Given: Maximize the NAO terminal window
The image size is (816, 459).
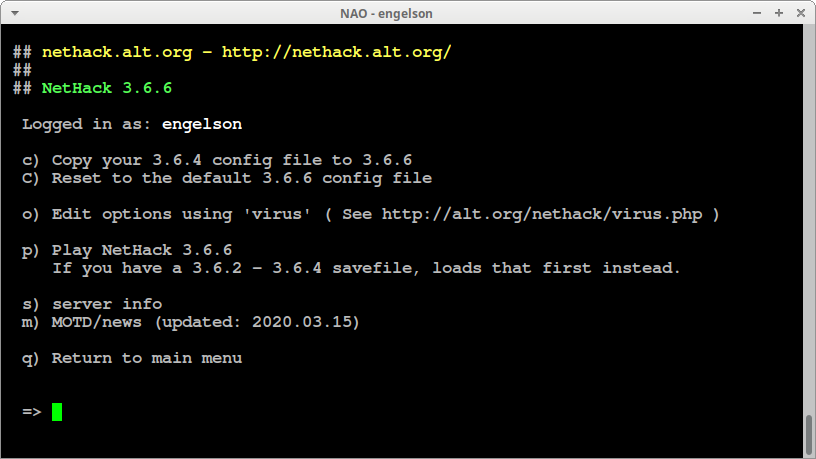Looking at the screenshot, I should click(779, 11).
